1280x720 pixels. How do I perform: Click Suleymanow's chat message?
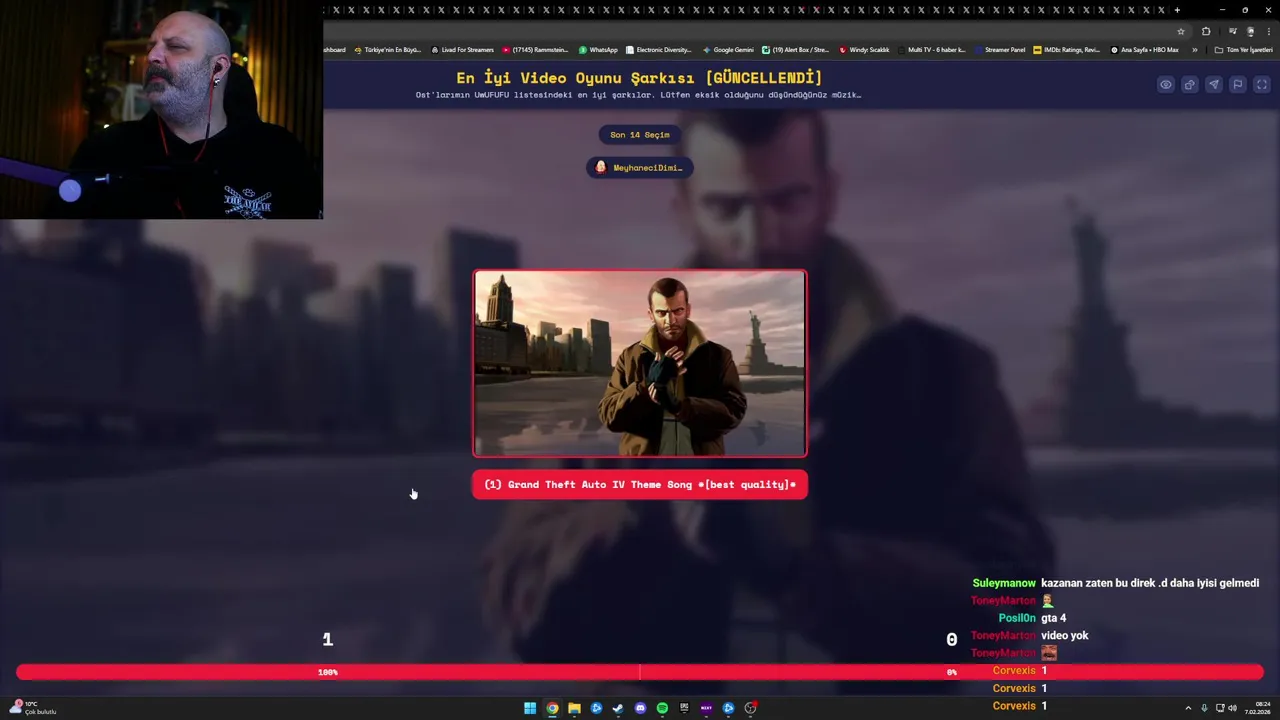(1115, 583)
